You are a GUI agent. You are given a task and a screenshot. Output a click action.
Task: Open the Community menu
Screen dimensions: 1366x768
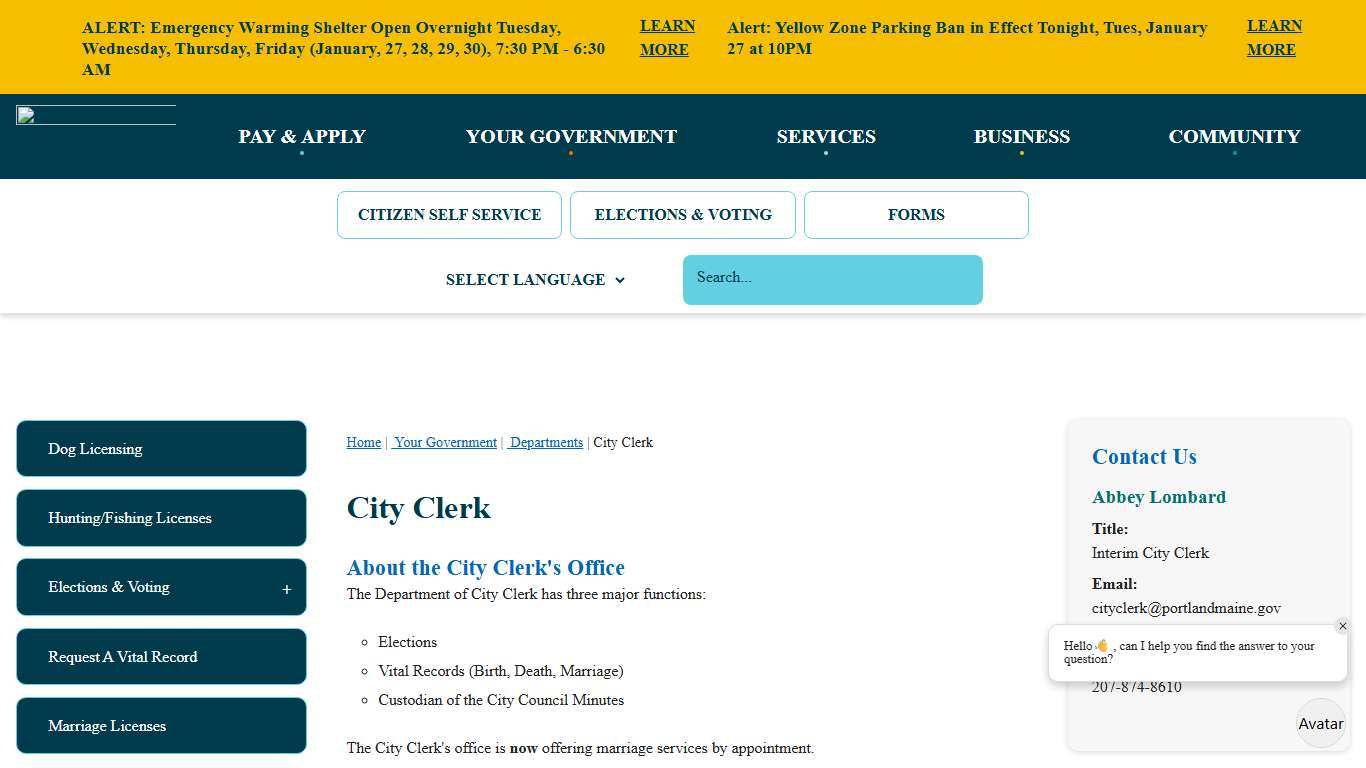(x=1234, y=137)
